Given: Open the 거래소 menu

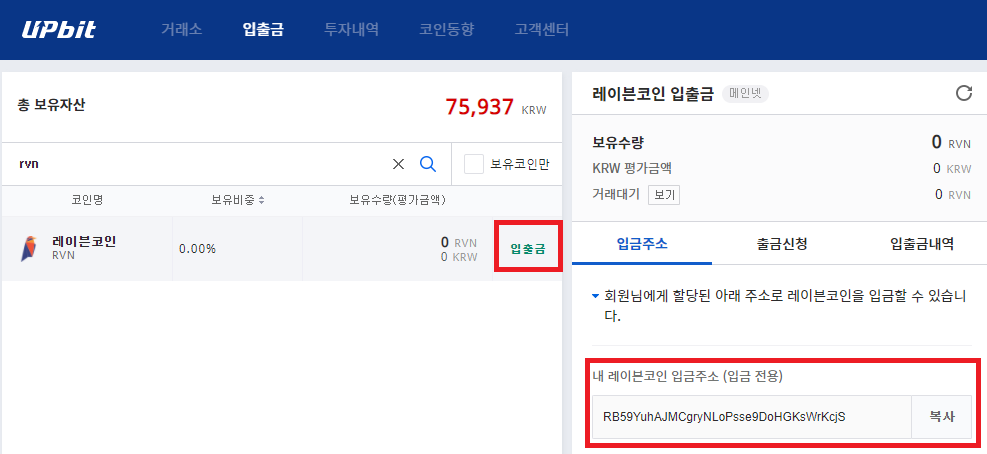Looking at the screenshot, I should pyautogui.click(x=181, y=30).
